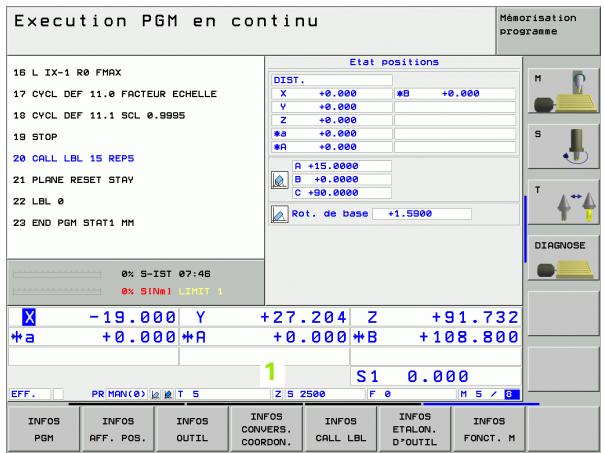Click the blue softkey row page indicator
The height and width of the screenshot is (453, 604).
(x=481, y=404)
